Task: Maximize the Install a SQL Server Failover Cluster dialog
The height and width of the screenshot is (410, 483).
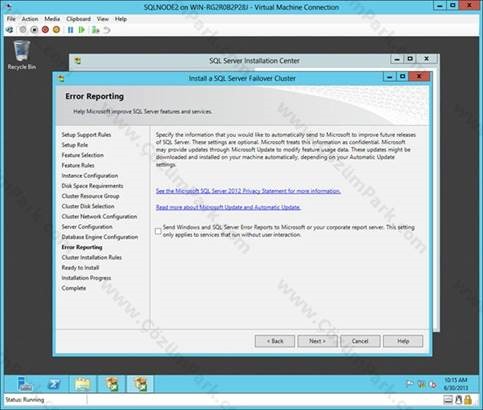Action: (403, 77)
